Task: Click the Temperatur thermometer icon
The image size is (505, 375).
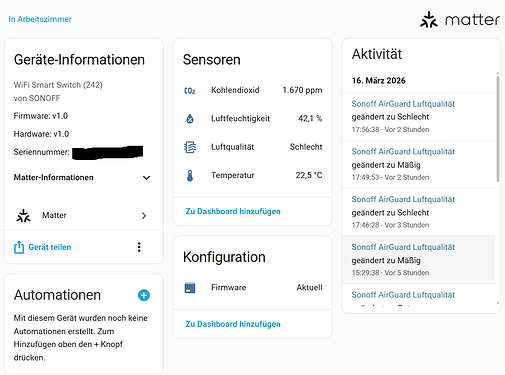Action: tap(190, 175)
